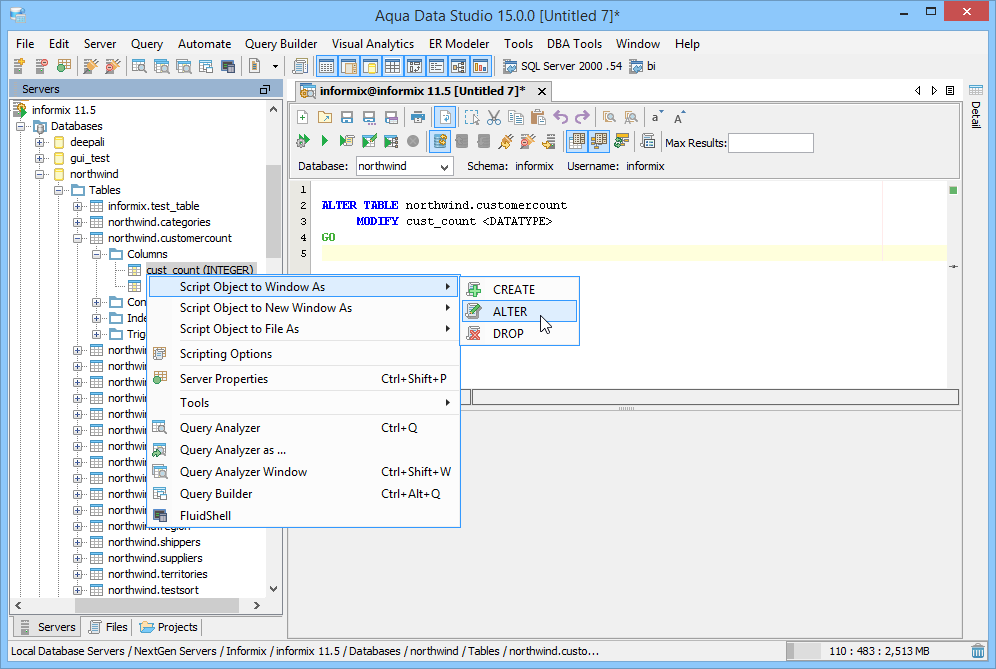Click the Cut scissors icon
This screenshot has height=669, width=996.
[x=494, y=118]
